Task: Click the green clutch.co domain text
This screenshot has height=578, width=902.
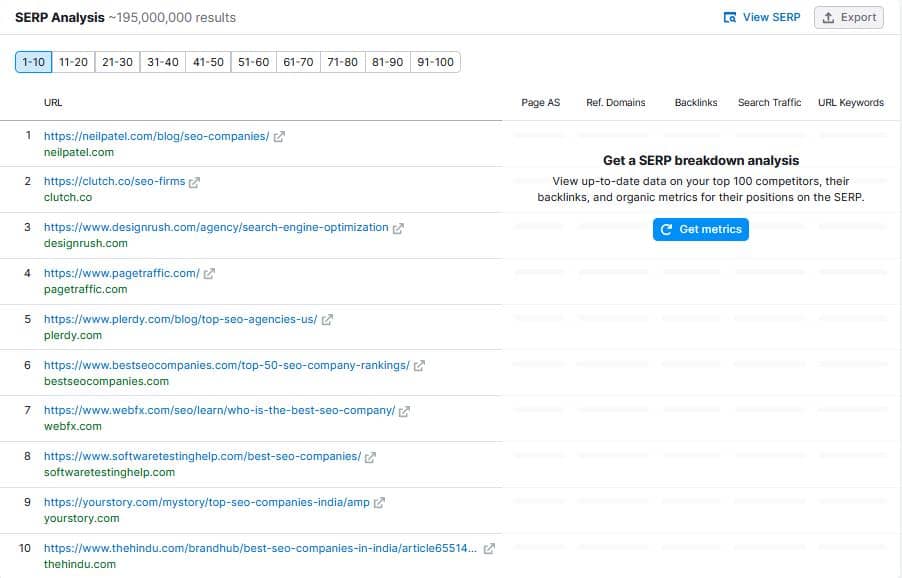Action: pyautogui.click(x=68, y=197)
